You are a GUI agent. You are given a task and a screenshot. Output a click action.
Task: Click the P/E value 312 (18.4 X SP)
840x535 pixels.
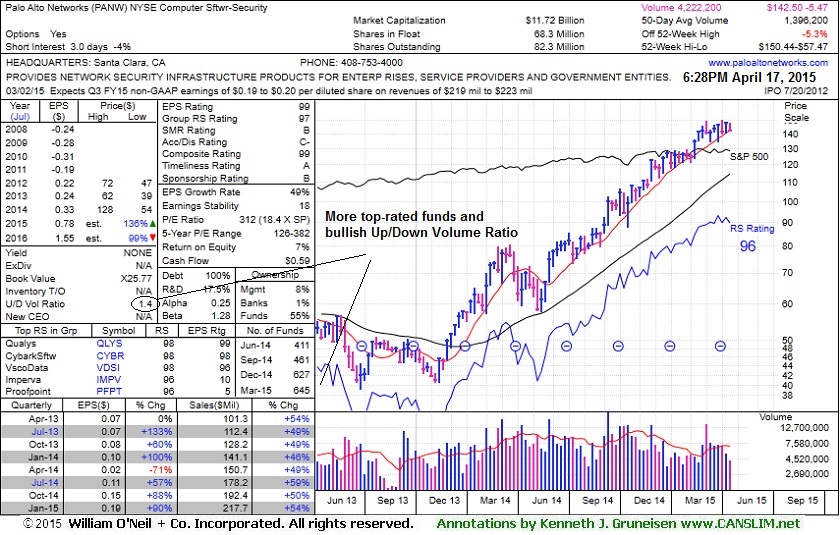point(274,220)
